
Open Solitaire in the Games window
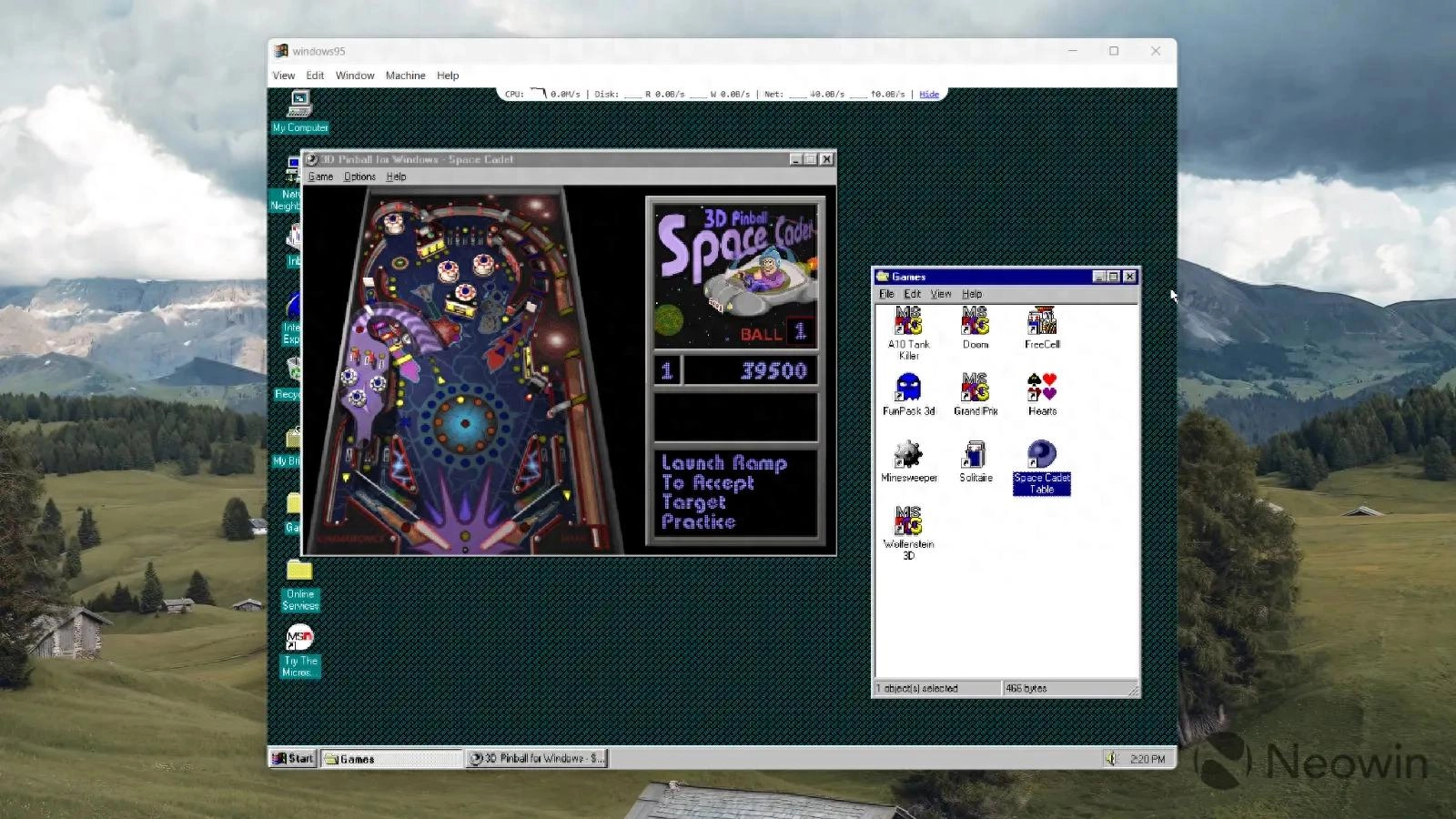(x=975, y=455)
